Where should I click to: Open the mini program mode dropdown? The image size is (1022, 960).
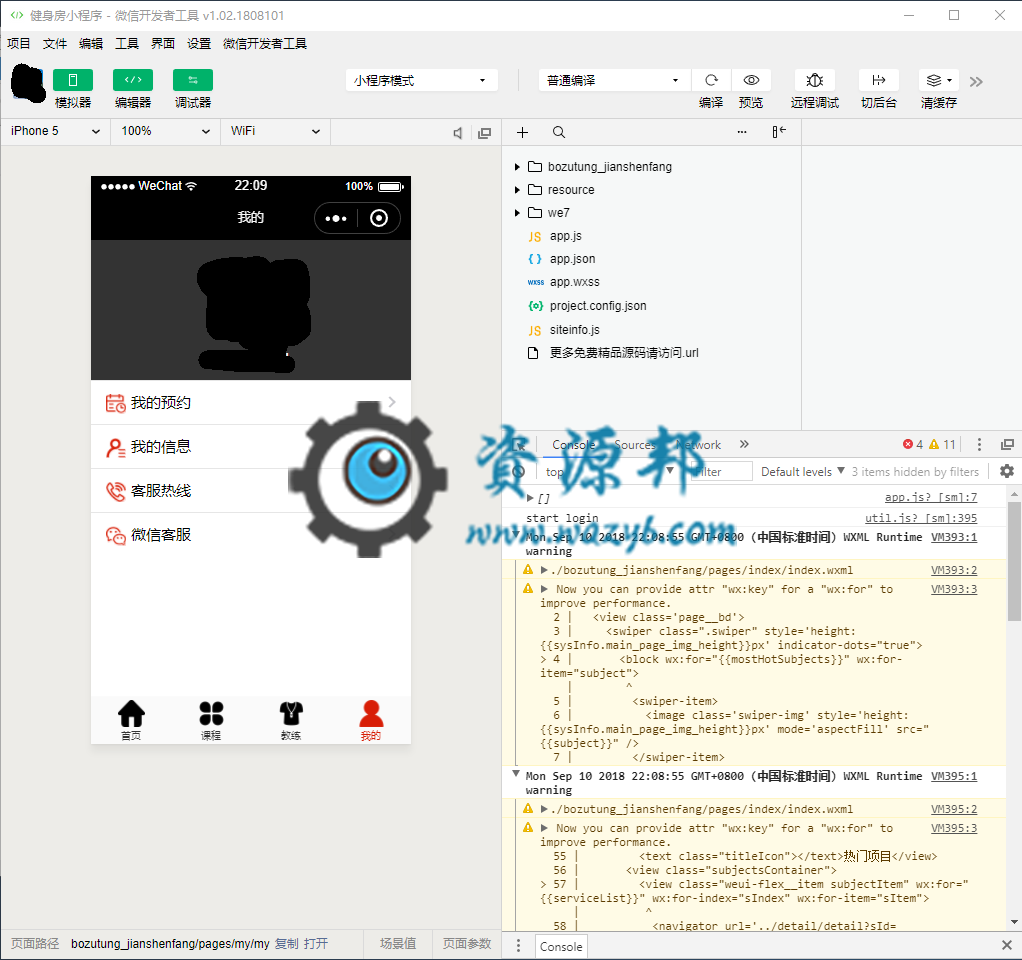coord(421,80)
